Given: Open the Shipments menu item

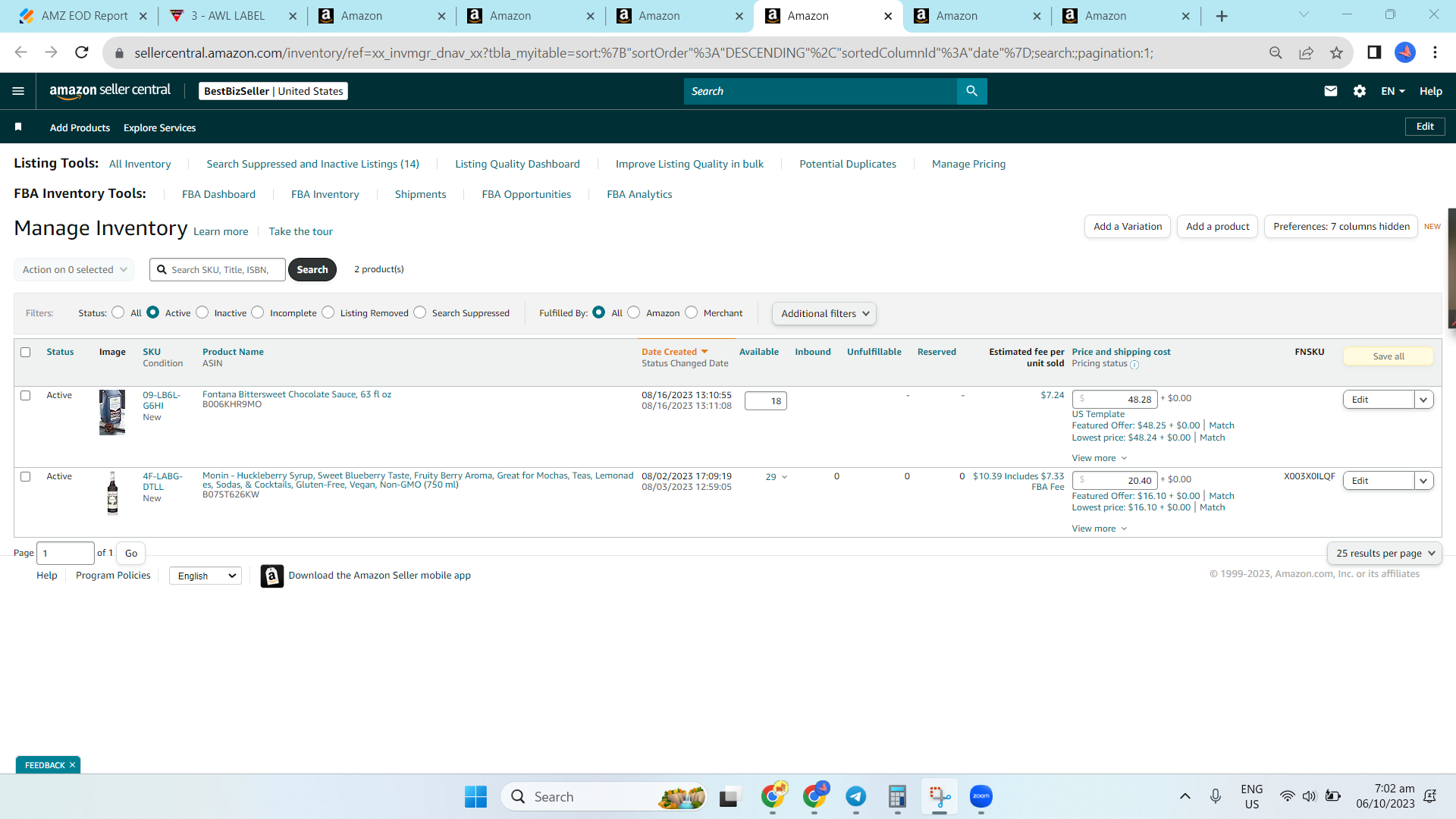Looking at the screenshot, I should point(420,194).
